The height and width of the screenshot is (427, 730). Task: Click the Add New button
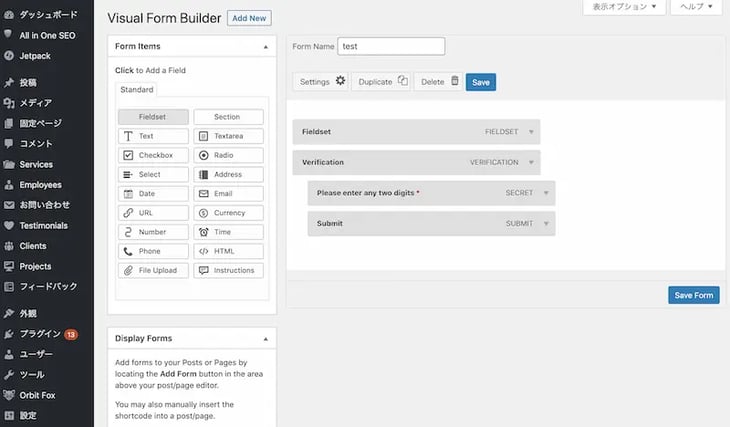pyautogui.click(x=249, y=18)
